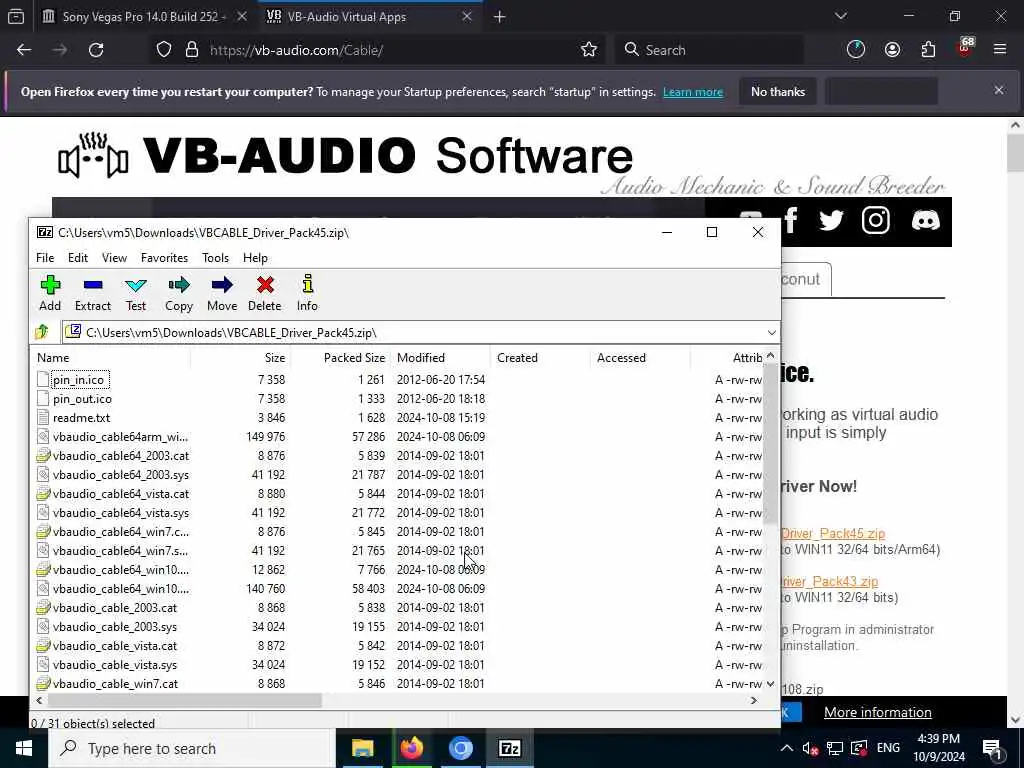Open the File menu in 7-Zip
1024x768 pixels.
[x=45, y=258]
